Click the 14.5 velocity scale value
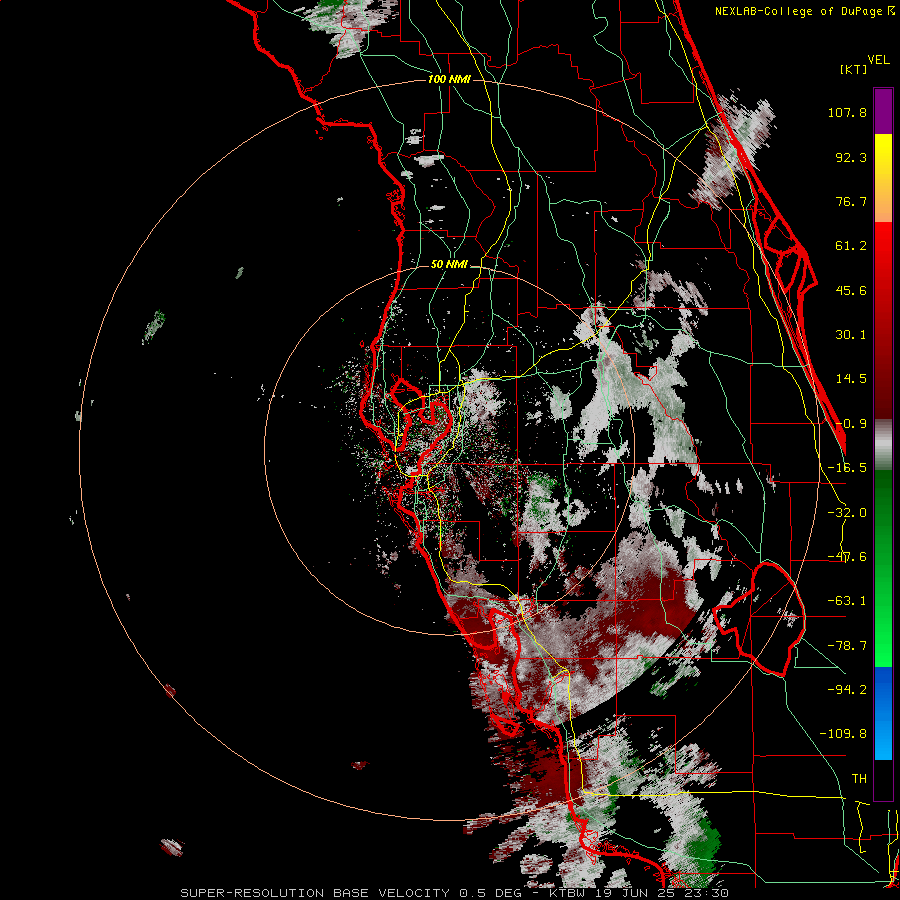Image resolution: width=900 pixels, height=900 pixels. 851,379
